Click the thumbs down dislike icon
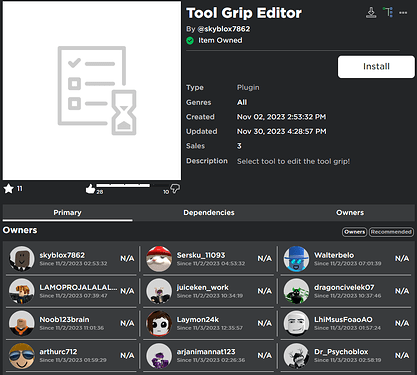The width and height of the screenshot is (417, 375). (x=175, y=189)
